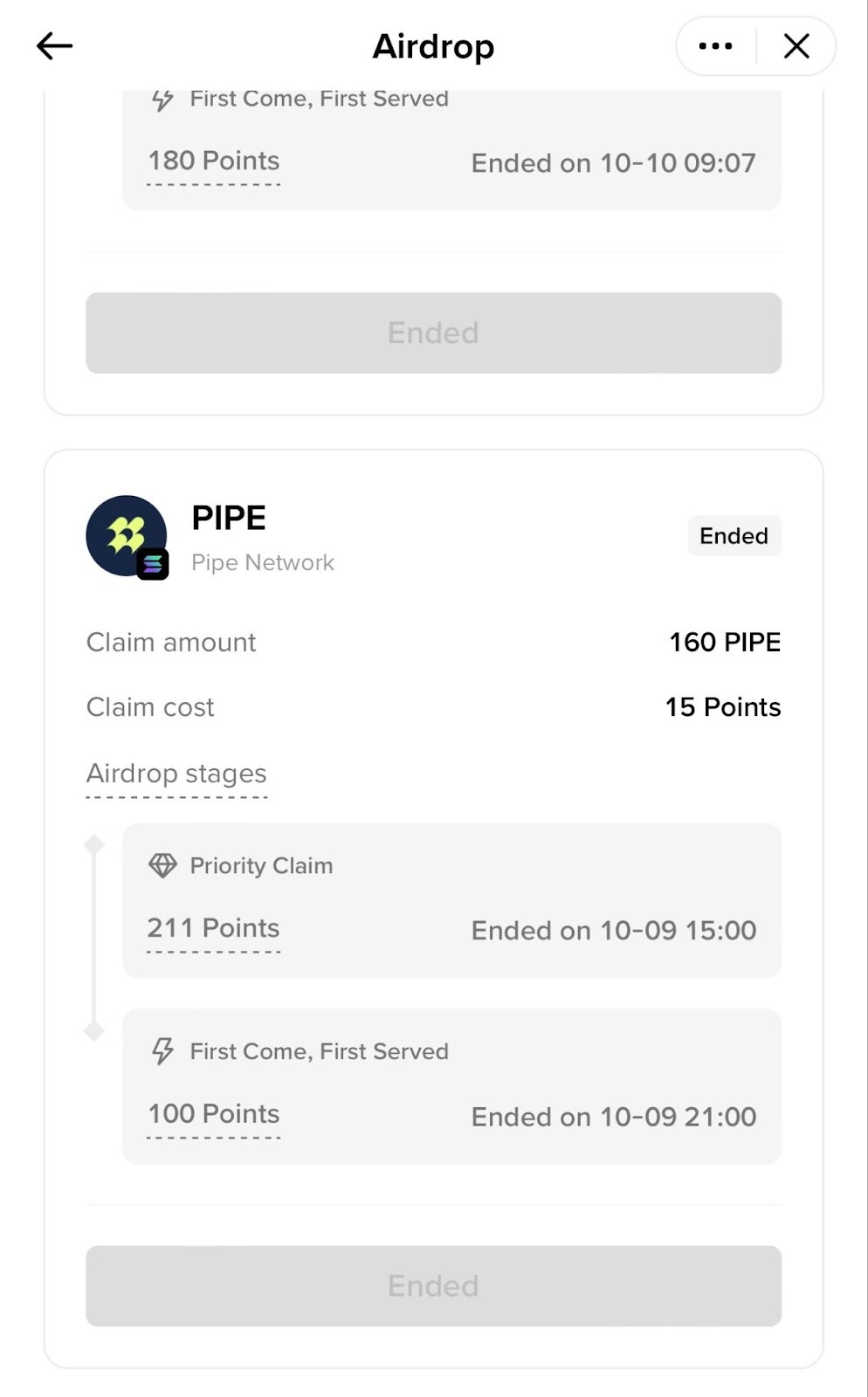Tap the 100 Points threshold
This screenshot has width=868, height=1397.
(x=213, y=1114)
